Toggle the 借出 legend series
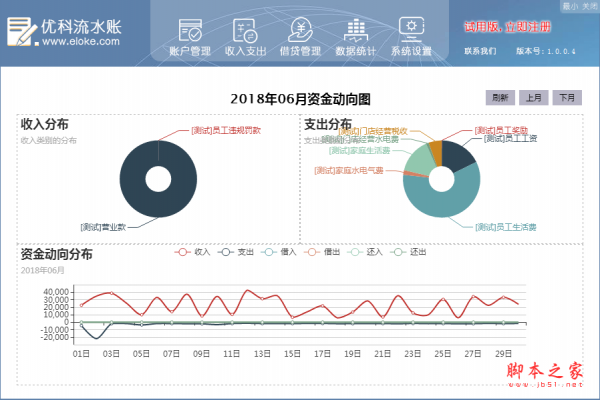600x400 pixels. (322, 252)
